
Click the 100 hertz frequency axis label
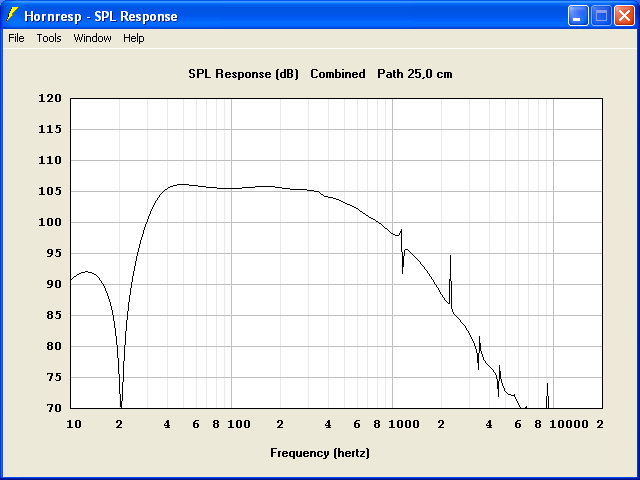(x=239, y=424)
